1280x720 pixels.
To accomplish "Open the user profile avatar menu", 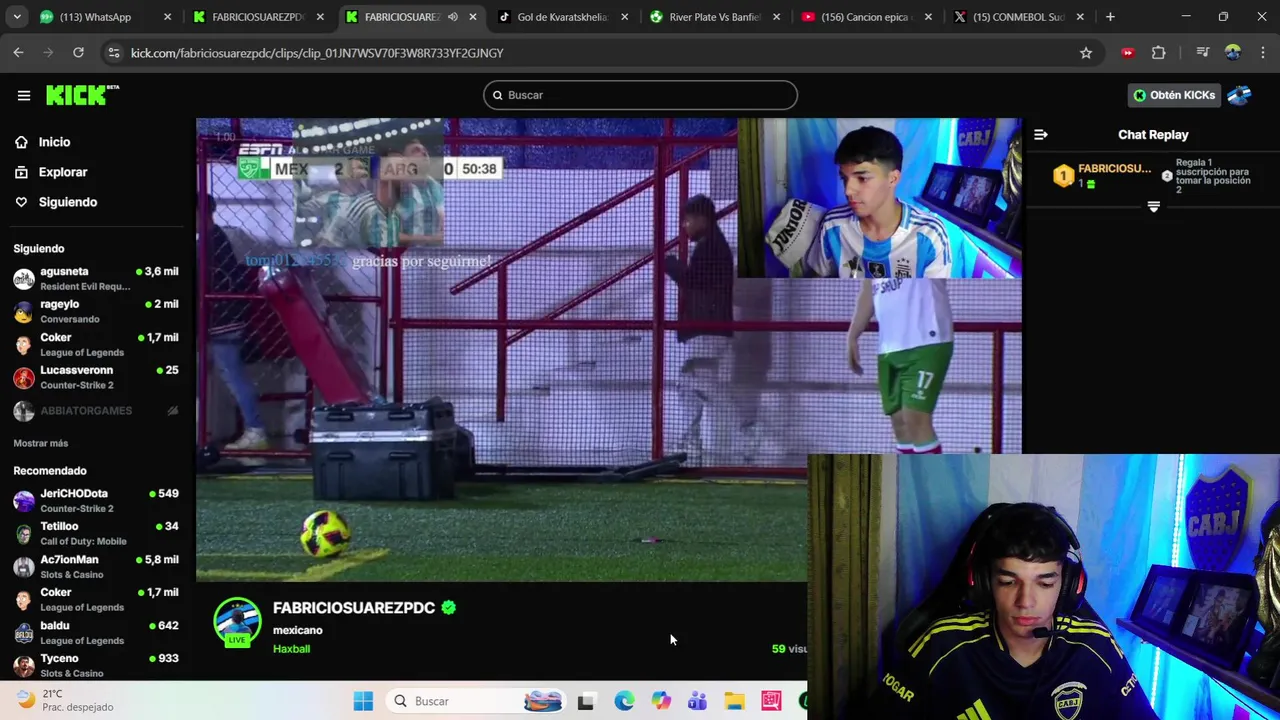I will coord(1239,95).
